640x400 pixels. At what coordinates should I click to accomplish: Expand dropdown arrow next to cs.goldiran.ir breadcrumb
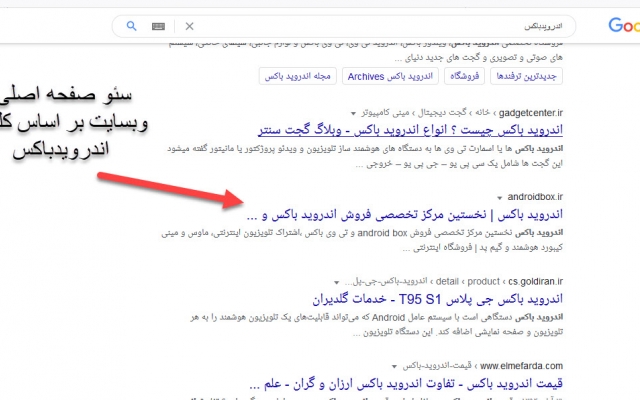[x=337, y=282]
